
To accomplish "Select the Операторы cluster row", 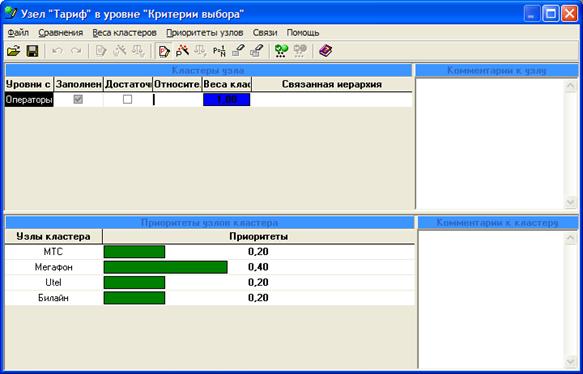I will 208,100.
